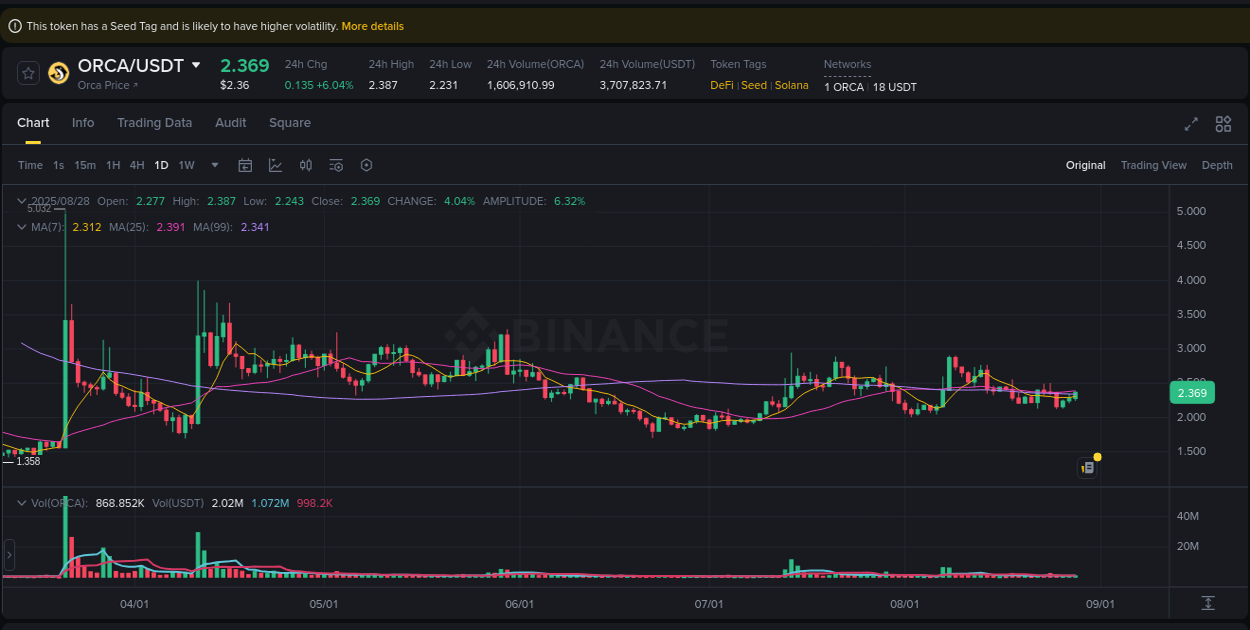Image resolution: width=1250 pixels, height=630 pixels.
Task: Click the More details warning link
Action: 372,25
